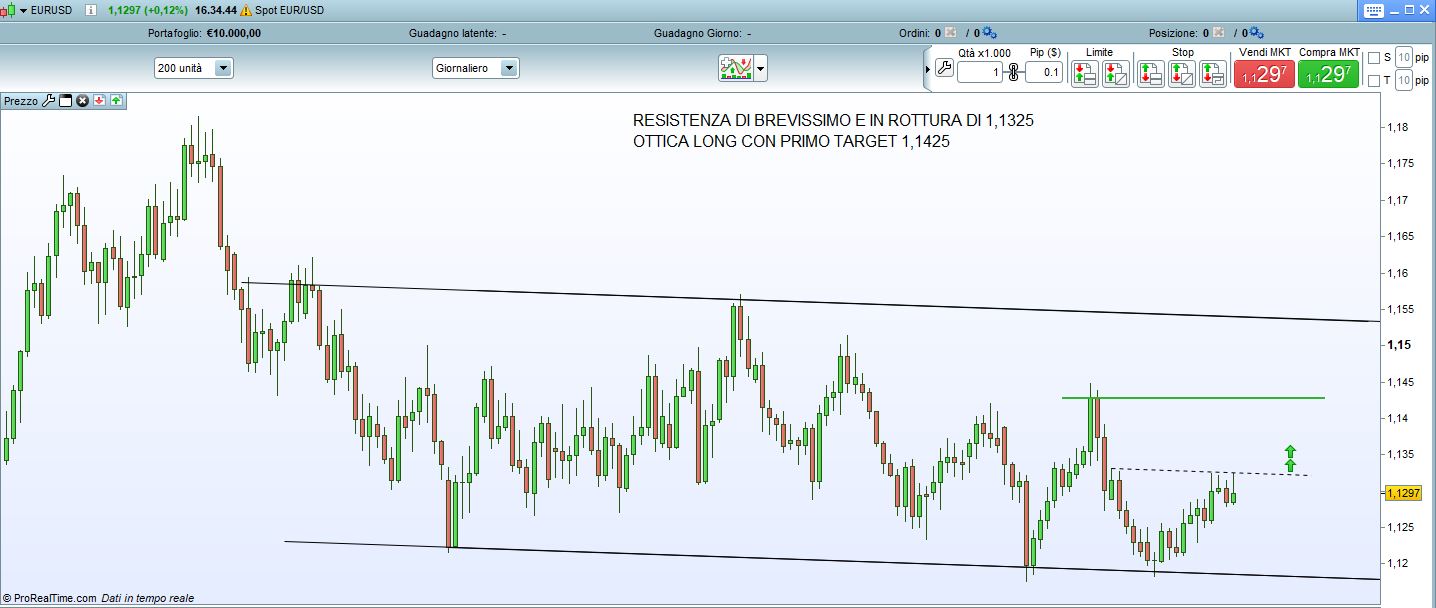Screen dimensions: 1436x608
Task: Enable the S stop checkbox
Action: tap(1373, 57)
